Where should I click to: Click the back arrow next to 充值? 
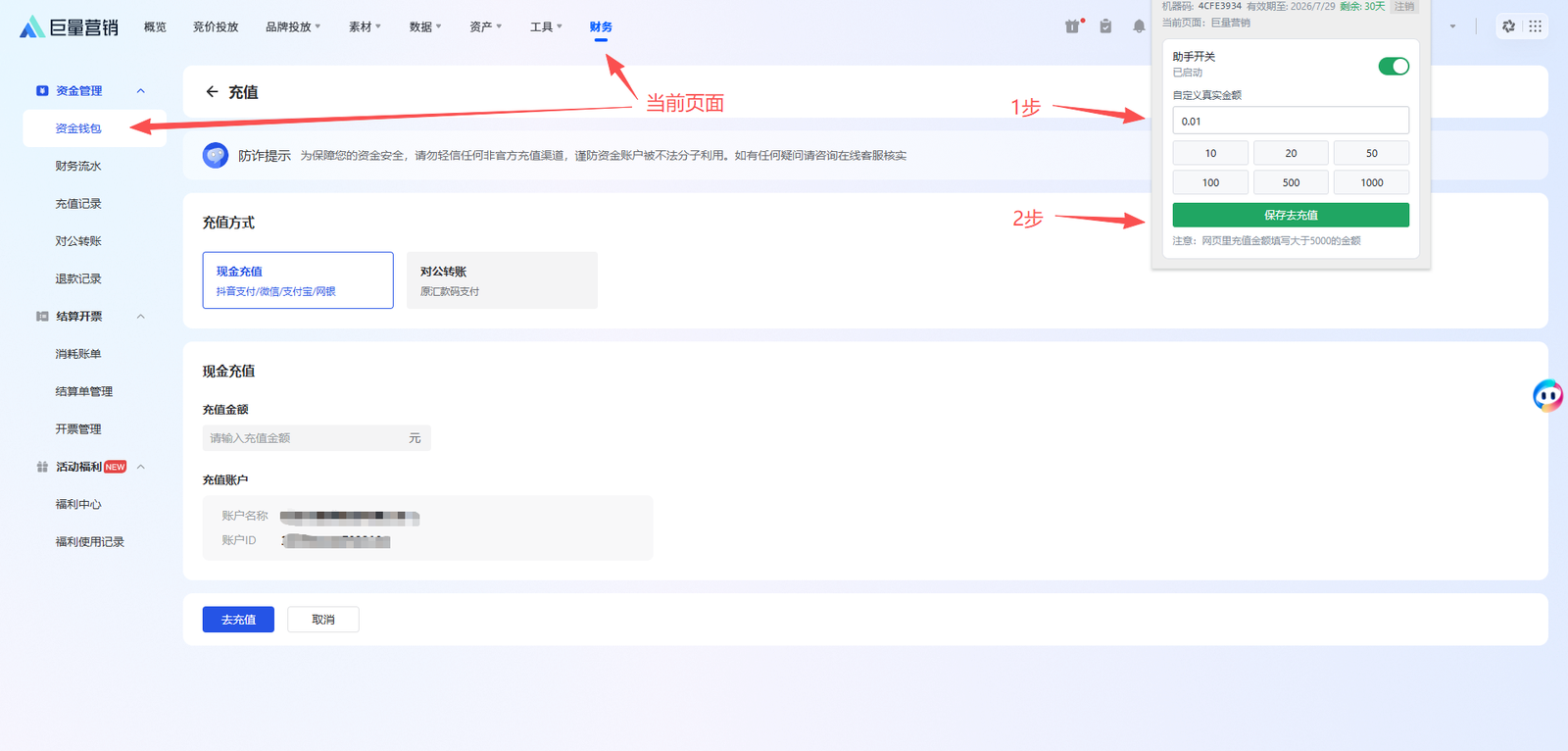pos(212,92)
